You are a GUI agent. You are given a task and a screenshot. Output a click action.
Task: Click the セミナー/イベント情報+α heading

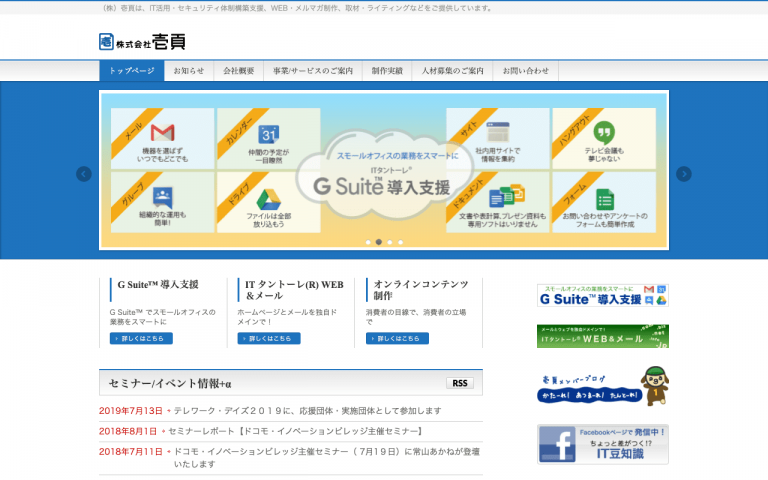point(169,384)
